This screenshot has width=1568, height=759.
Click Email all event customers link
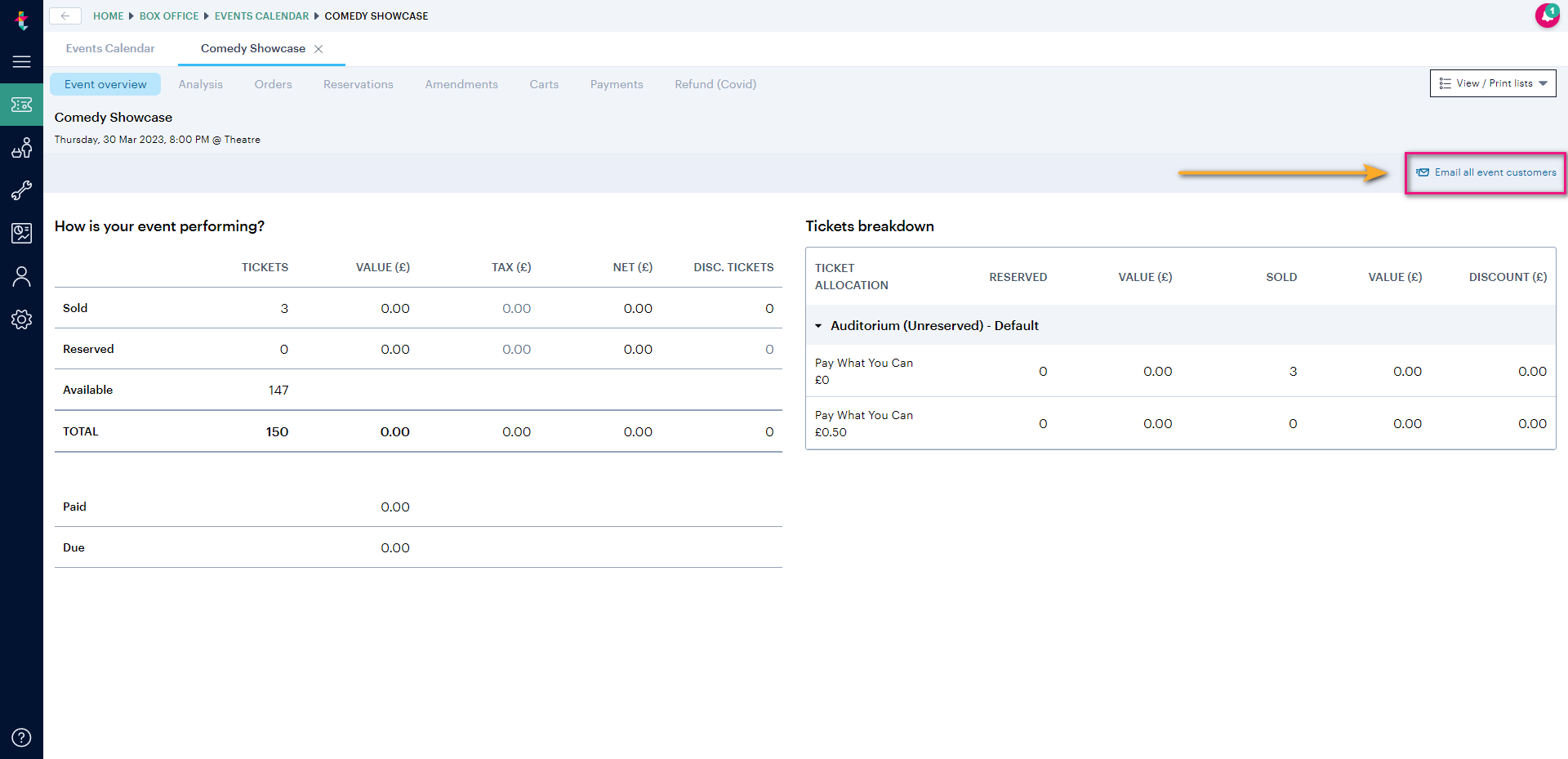1486,172
